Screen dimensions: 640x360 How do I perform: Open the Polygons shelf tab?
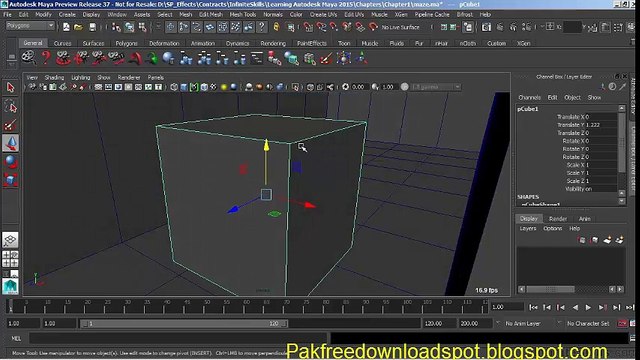[127, 43]
